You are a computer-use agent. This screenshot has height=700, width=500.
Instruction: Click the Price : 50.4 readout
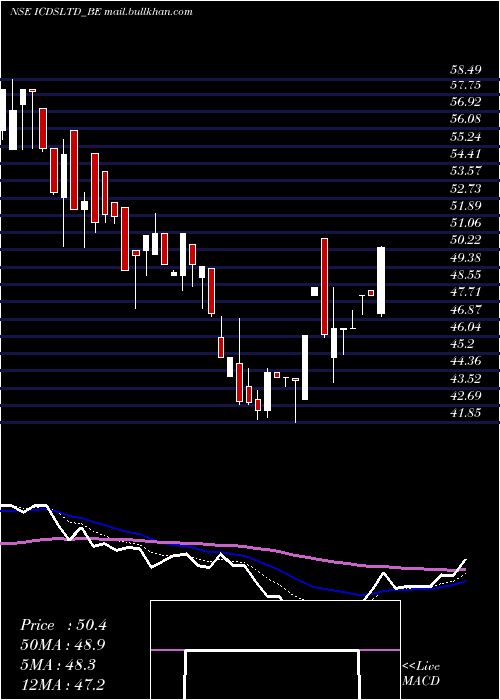click(63, 625)
